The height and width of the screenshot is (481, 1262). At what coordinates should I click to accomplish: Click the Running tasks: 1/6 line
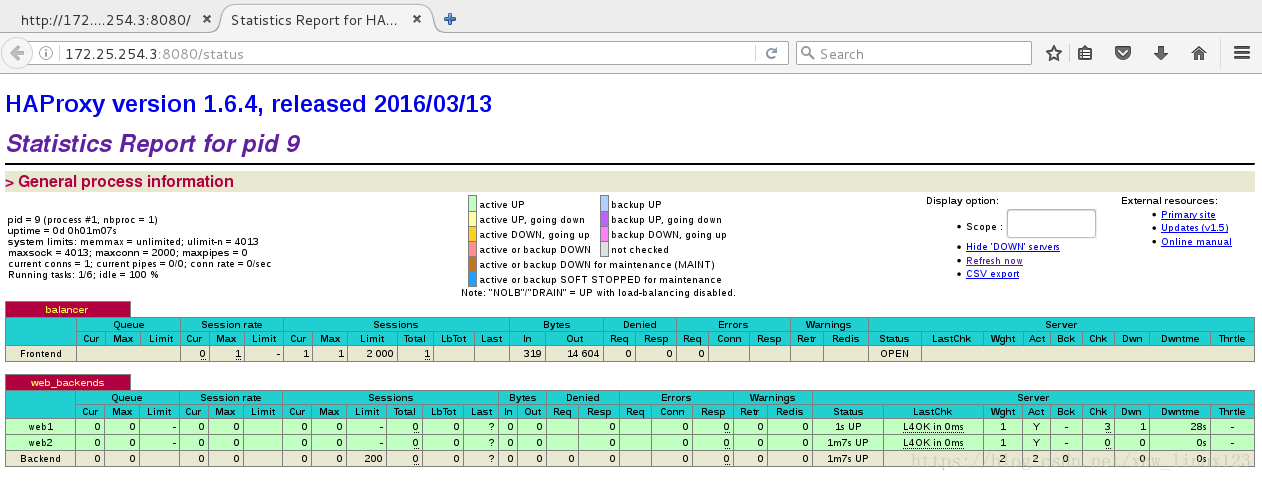click(x=83, y=274)
